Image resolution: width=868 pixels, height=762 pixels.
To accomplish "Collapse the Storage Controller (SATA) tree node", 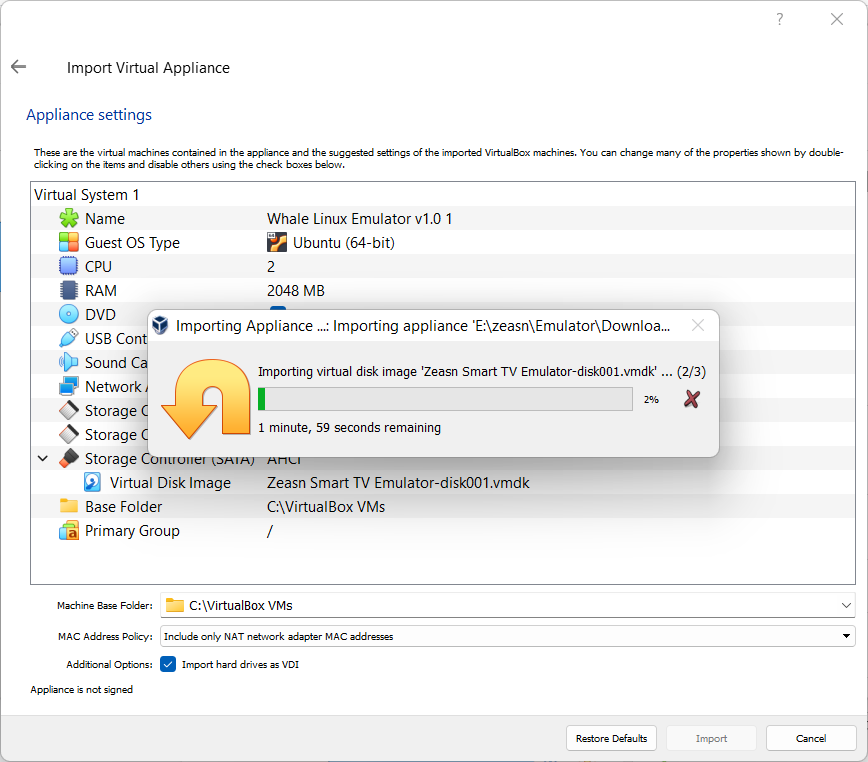I will tap(43, 459).
